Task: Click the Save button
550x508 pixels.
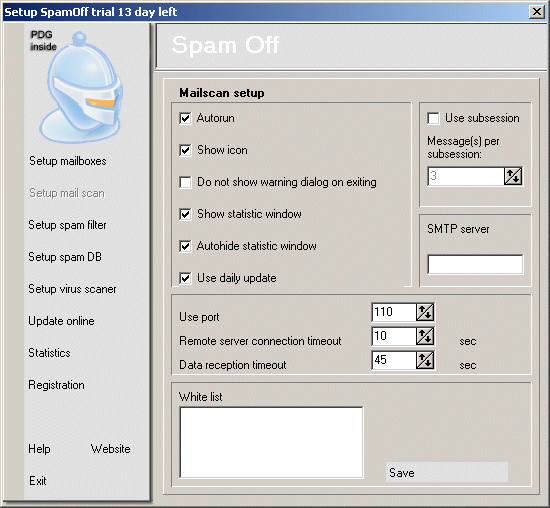Action: point(447,473)
